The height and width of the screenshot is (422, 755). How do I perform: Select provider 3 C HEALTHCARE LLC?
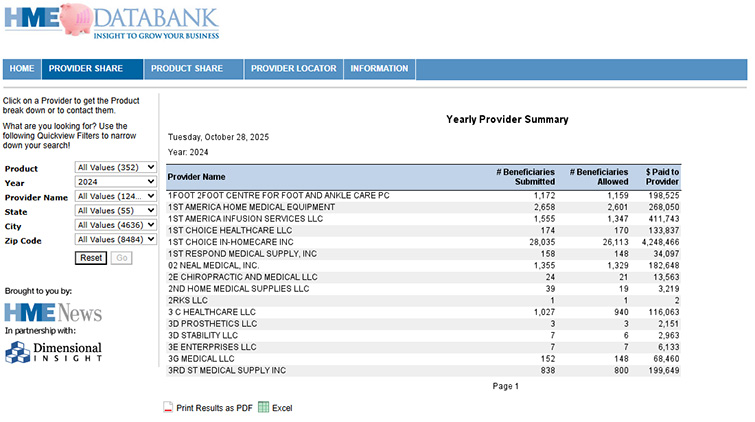tap(212, 312)
